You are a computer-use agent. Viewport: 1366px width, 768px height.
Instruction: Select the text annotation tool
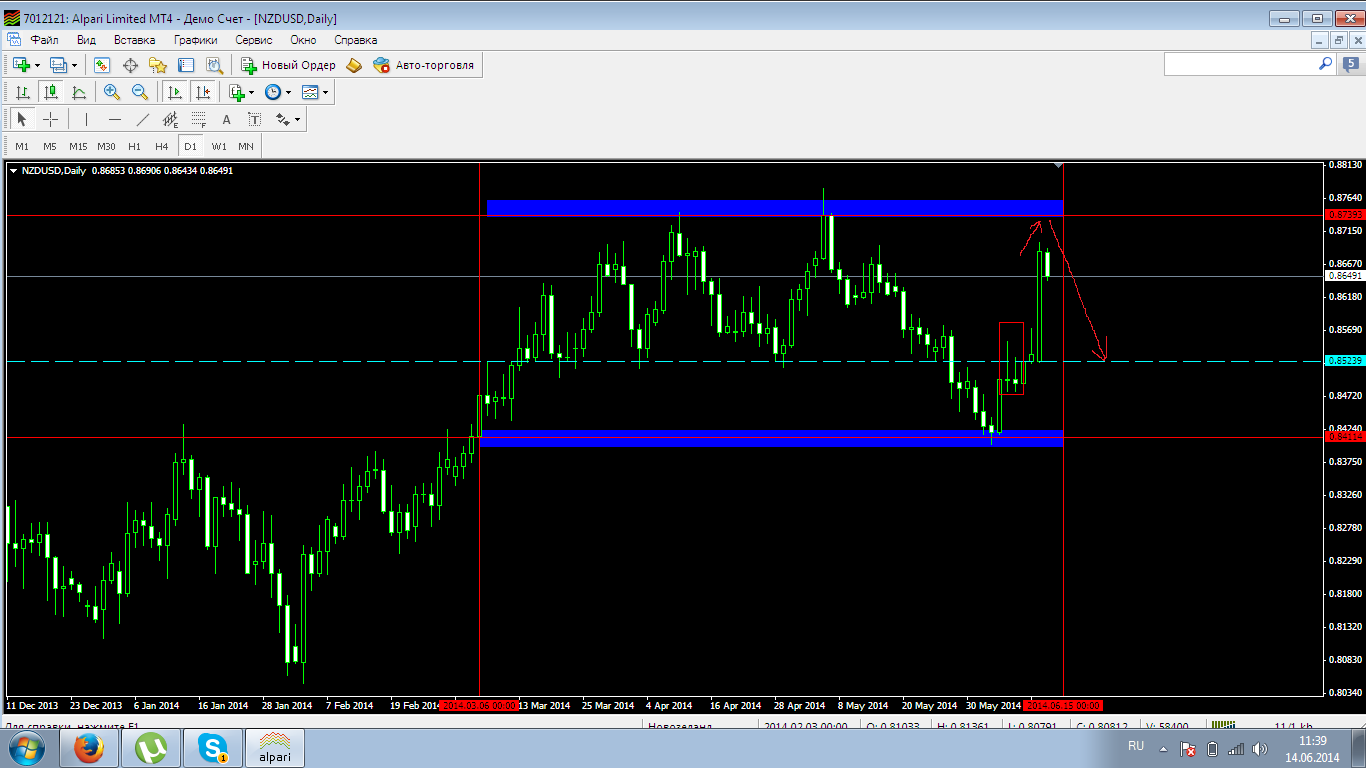pyautogui.click(x=227, y=119)
